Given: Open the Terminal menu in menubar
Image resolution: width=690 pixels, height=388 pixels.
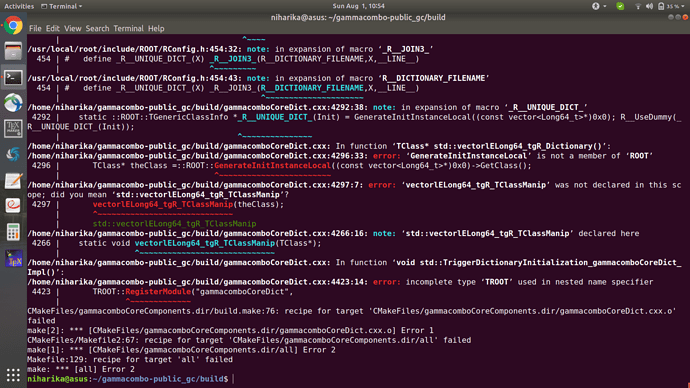Looking at the screenshot, I should tap(128, 29).
